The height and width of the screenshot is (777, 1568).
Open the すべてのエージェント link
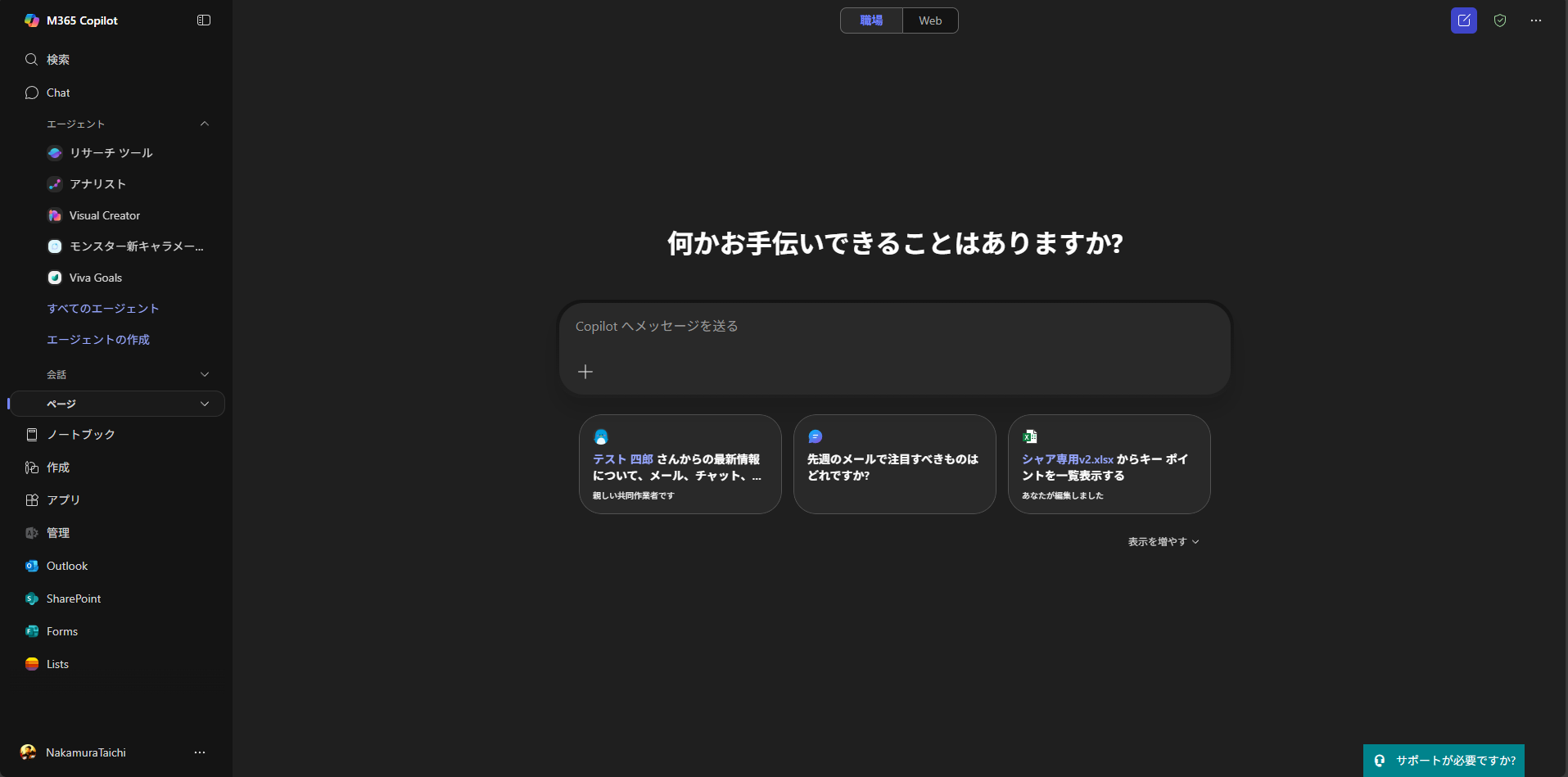pyautogui.click(x=103, y=309)
